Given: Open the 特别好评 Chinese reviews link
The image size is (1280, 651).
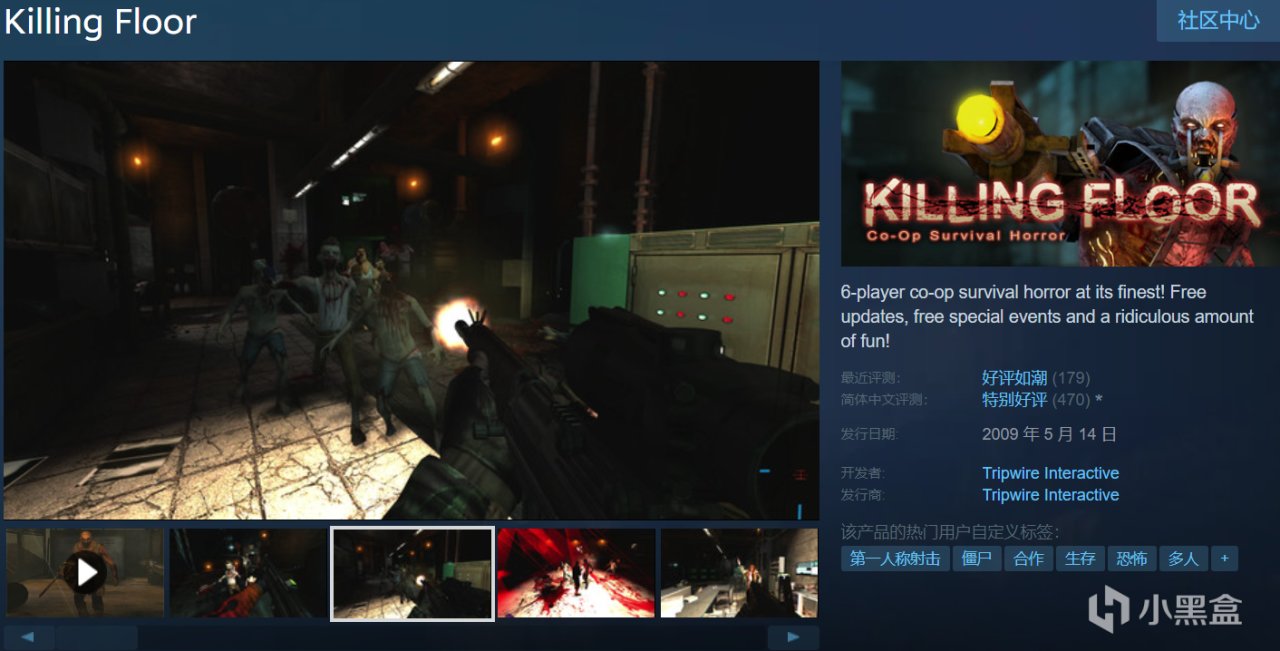Looking at the screenshot, I should (1014, 400).
